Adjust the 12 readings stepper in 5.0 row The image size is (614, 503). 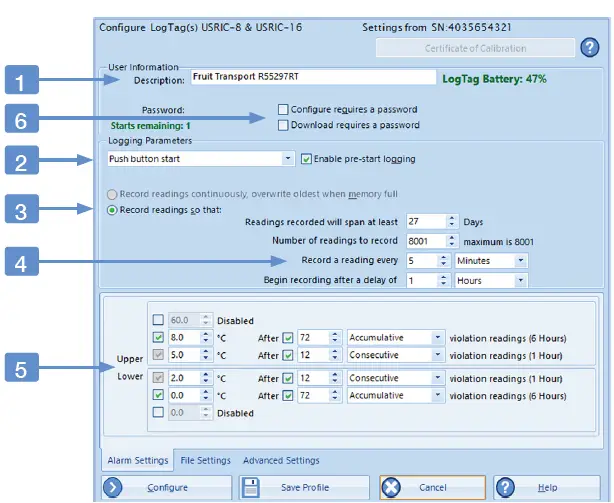click(334, 355)
